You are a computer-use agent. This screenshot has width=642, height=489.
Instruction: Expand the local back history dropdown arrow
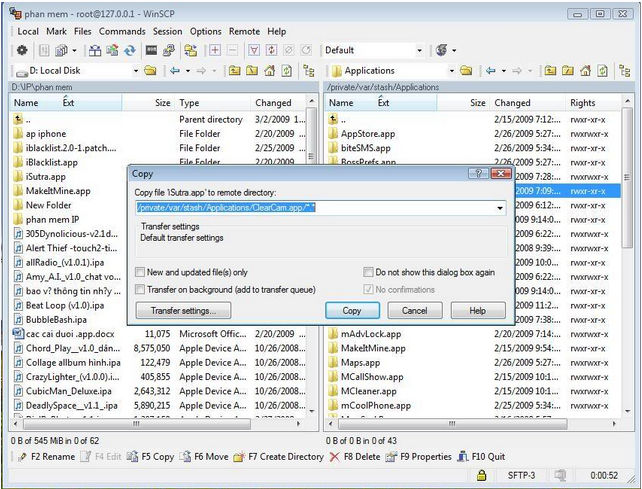coord(188,71)
